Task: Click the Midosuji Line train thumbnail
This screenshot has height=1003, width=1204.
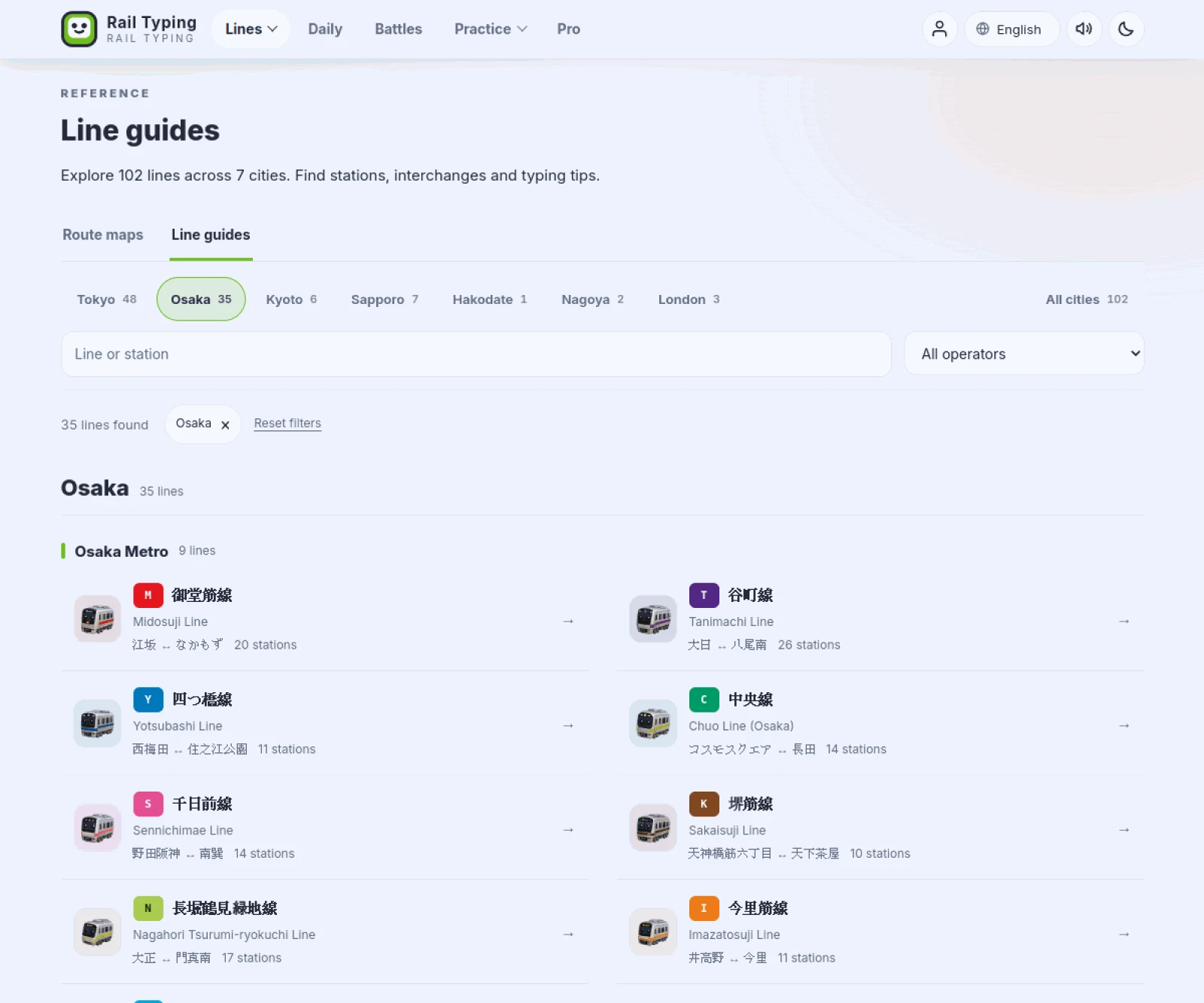Action: tap(97, 619)
